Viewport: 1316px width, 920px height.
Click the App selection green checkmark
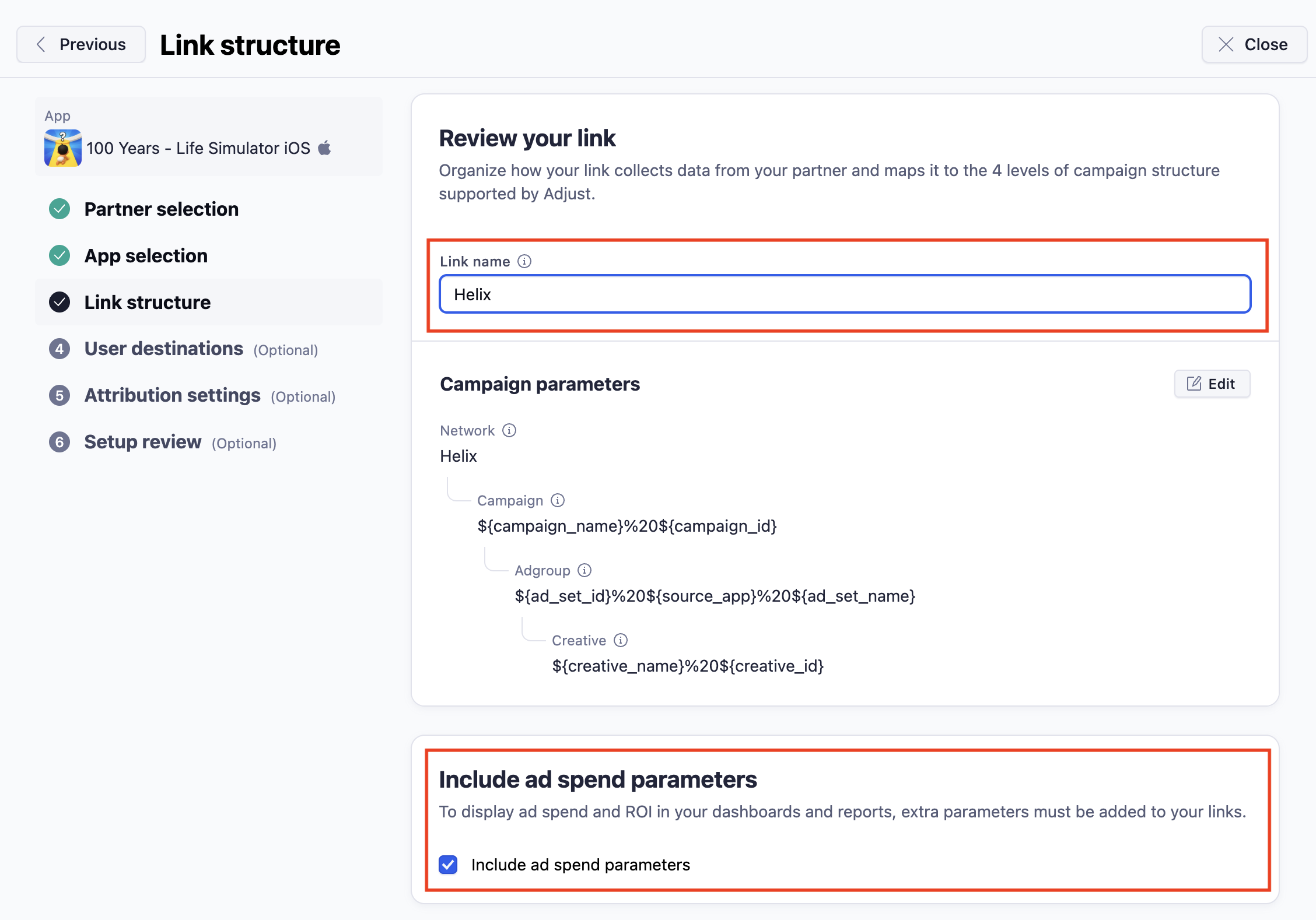tap(60, 255)
